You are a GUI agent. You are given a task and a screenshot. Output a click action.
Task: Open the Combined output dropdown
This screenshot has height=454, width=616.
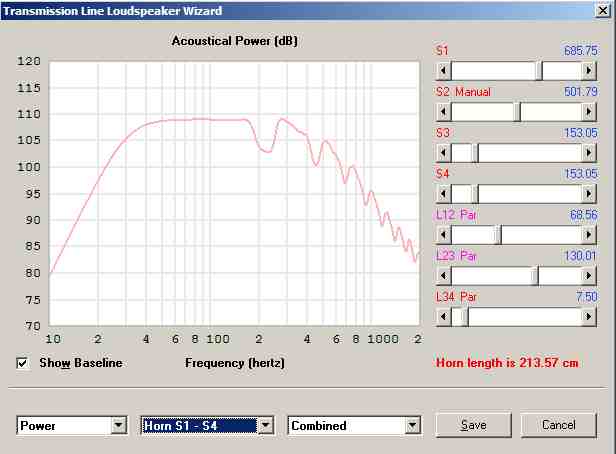tap(412, 425)
